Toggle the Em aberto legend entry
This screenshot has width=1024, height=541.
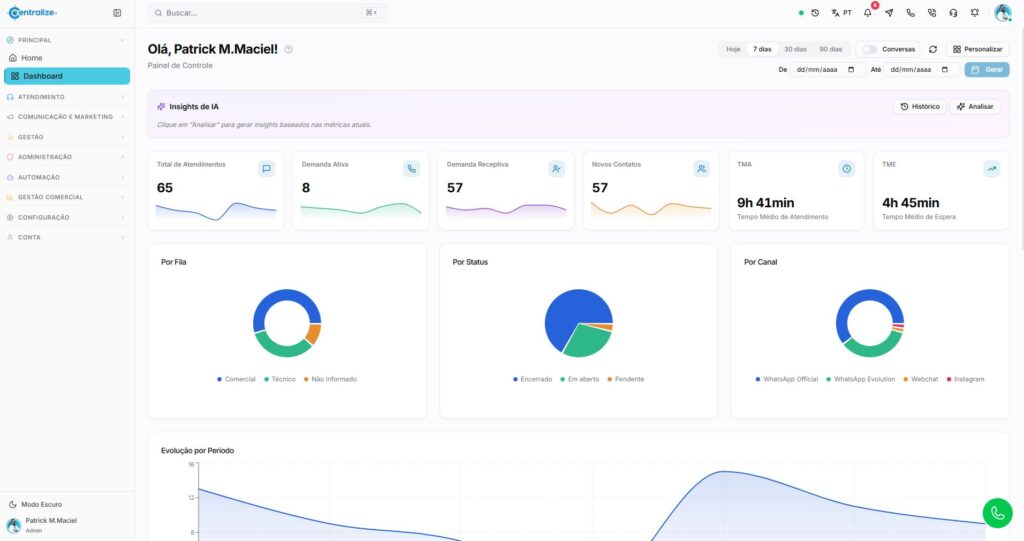pyautogui.click(x=579, y=379)
